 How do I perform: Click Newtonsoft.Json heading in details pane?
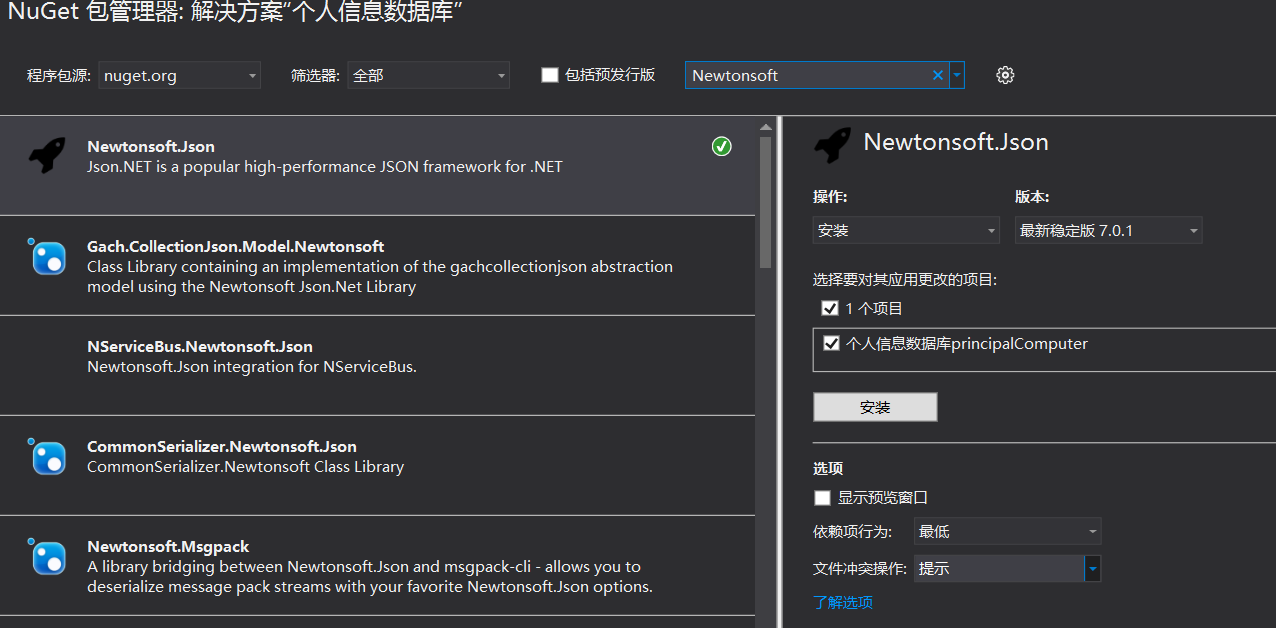(x=956, y=142)
